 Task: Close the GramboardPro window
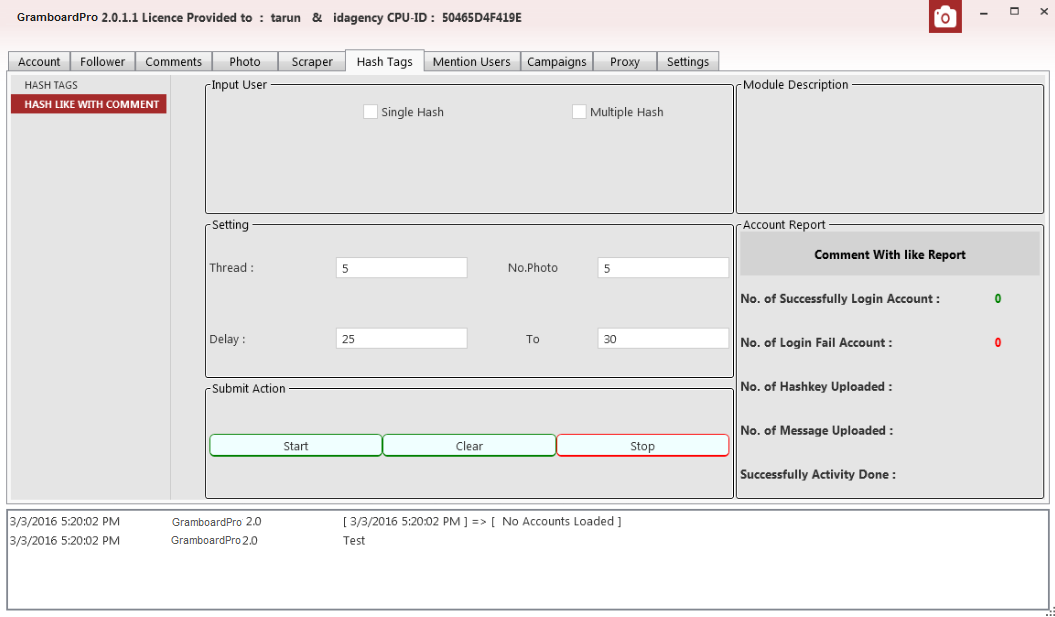point(1044,12)
